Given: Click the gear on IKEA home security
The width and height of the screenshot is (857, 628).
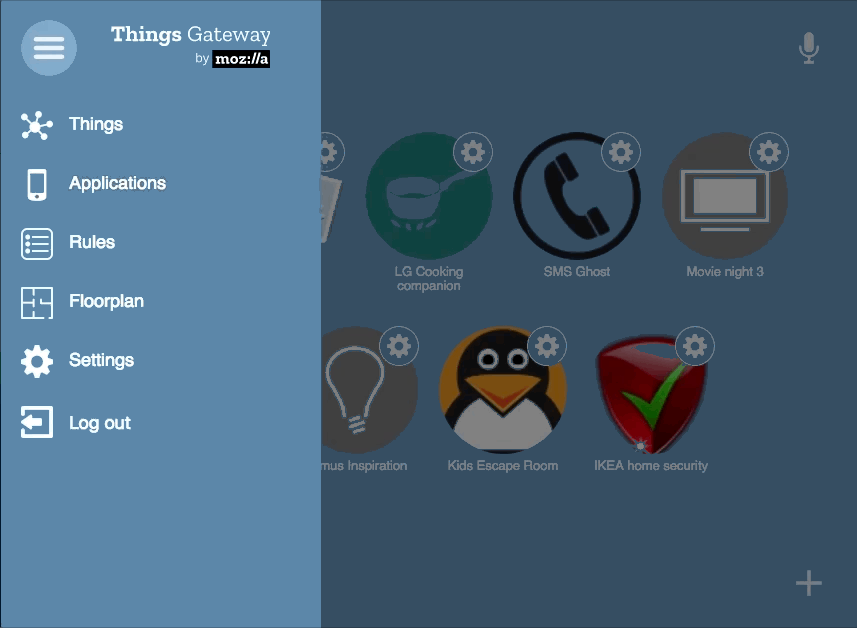Looking at the screenshot, I should tap(695, 346).
